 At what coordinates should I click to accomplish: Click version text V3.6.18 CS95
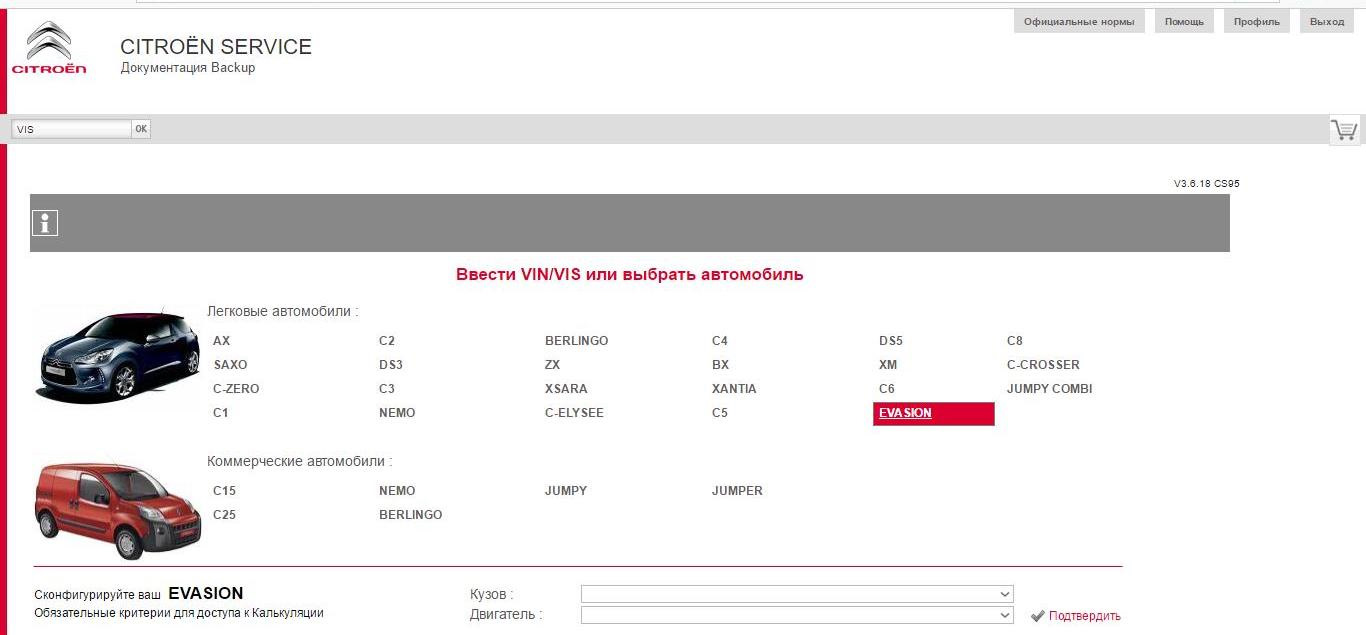[x=1207, y=184]
